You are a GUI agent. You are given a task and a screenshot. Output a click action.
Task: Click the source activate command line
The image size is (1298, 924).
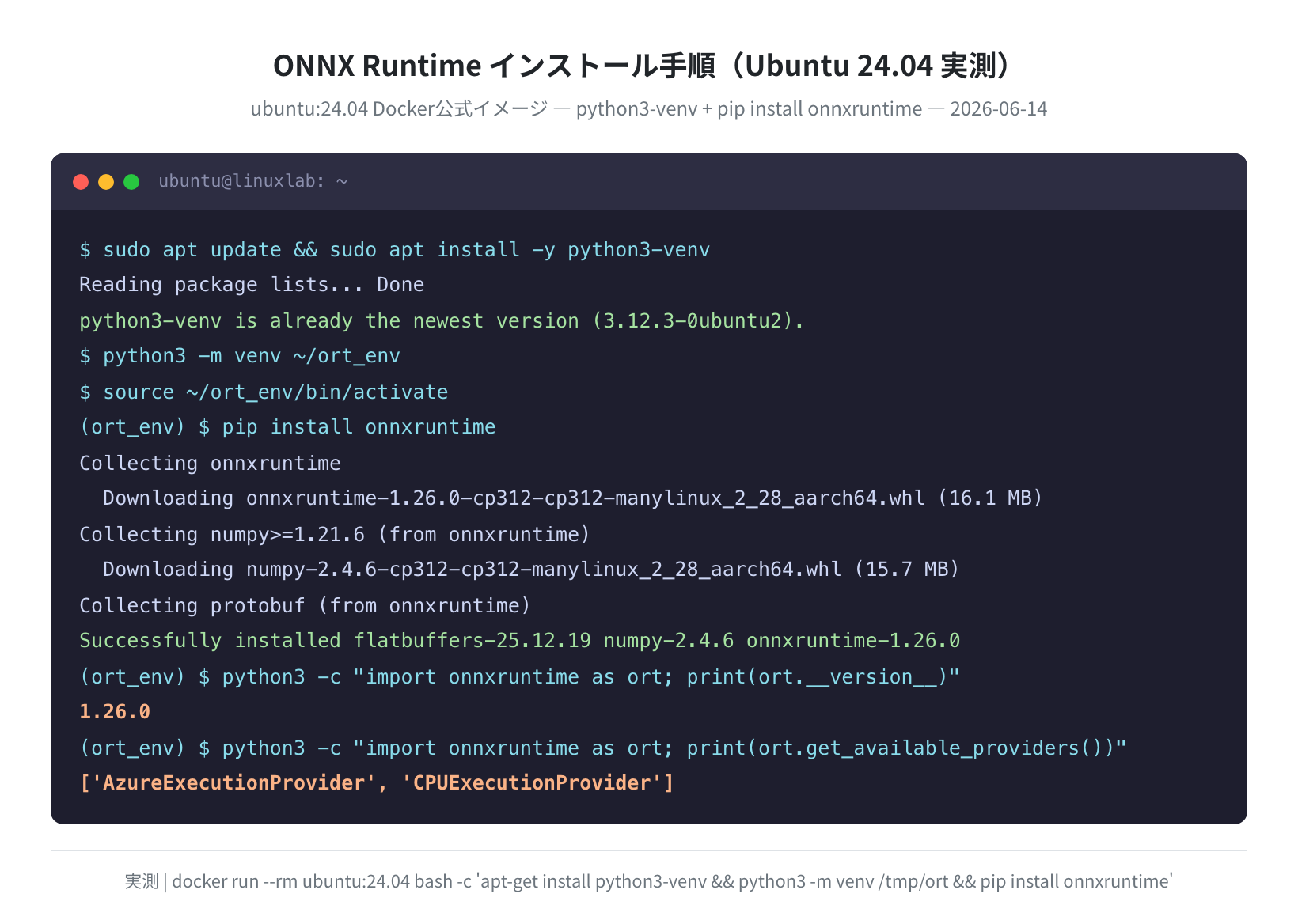[264, 392]
